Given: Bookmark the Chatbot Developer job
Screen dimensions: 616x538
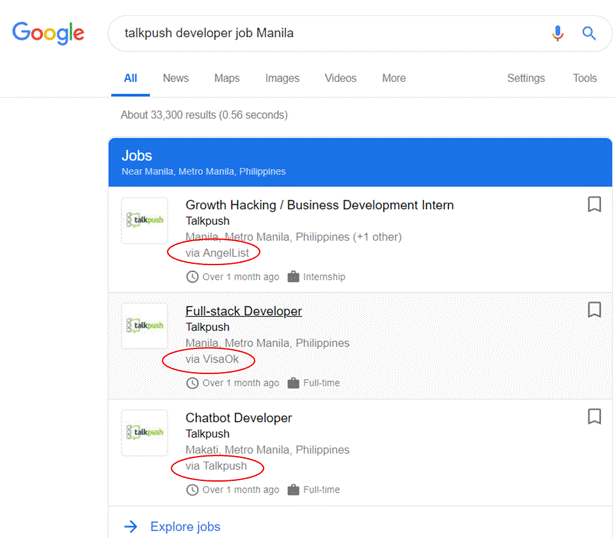Looking at the screenshot, I should point(594,417).
